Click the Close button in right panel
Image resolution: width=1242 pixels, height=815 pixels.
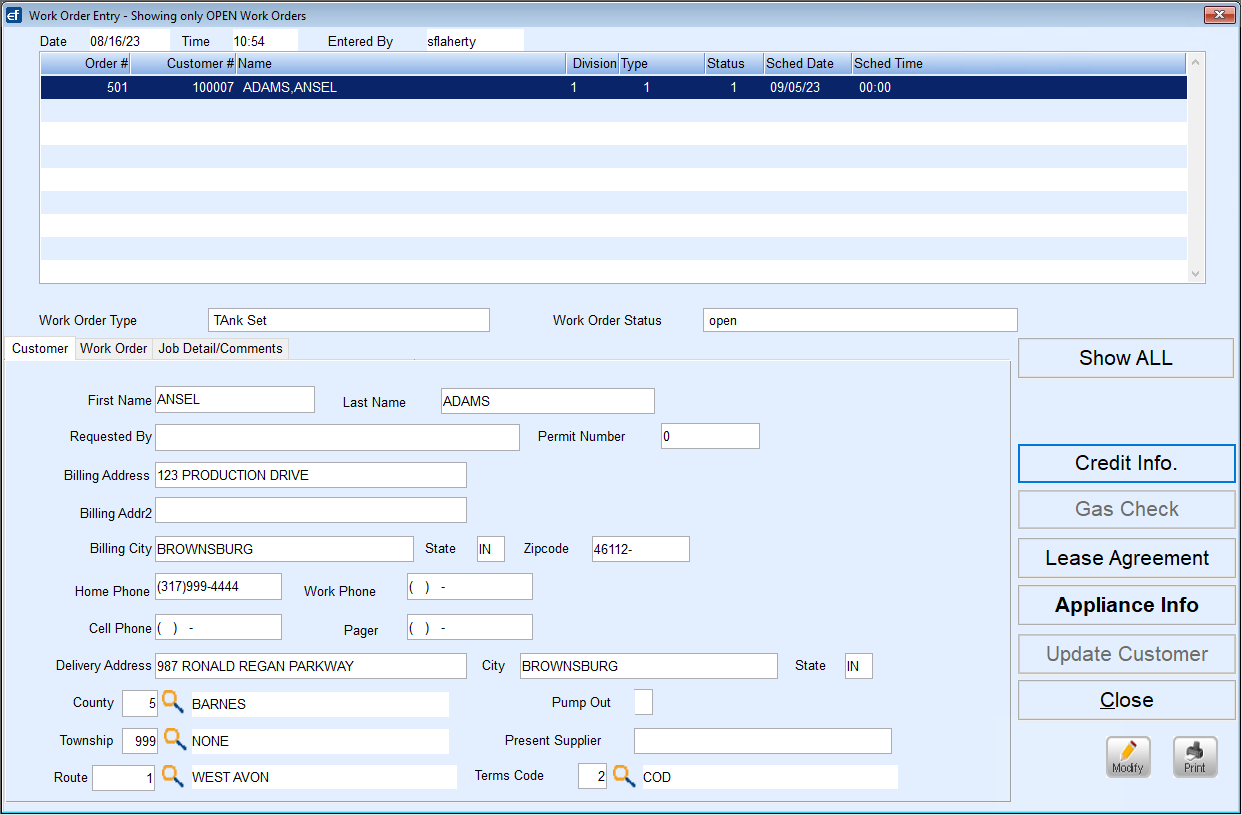[x=1127, y=700]
